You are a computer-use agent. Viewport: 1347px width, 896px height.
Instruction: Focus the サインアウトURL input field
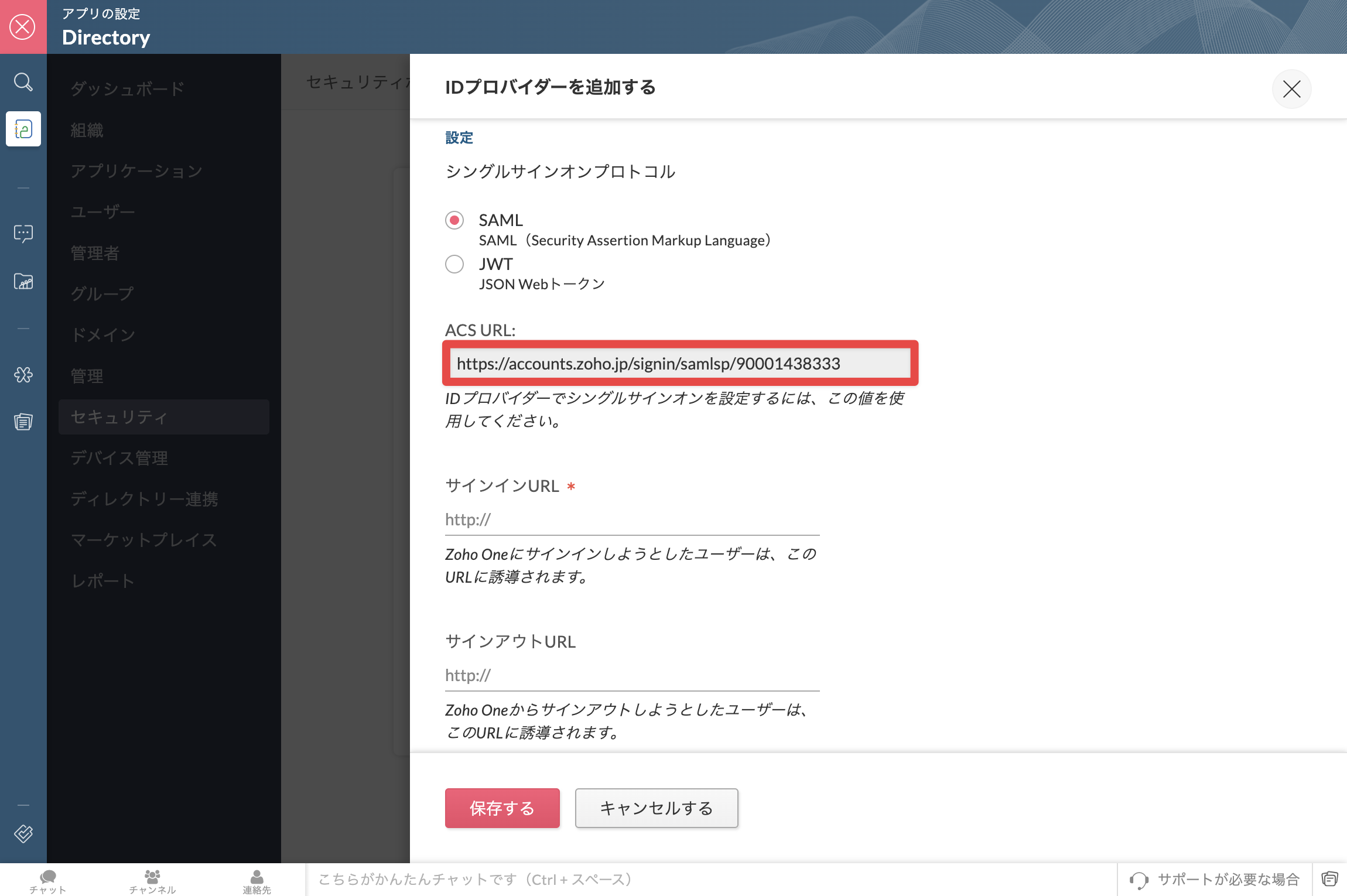pyautogui.click(x=632, y=675)
